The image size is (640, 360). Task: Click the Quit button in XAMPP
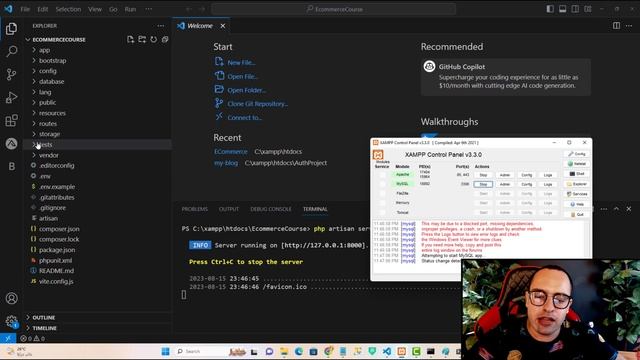(577, 214)
